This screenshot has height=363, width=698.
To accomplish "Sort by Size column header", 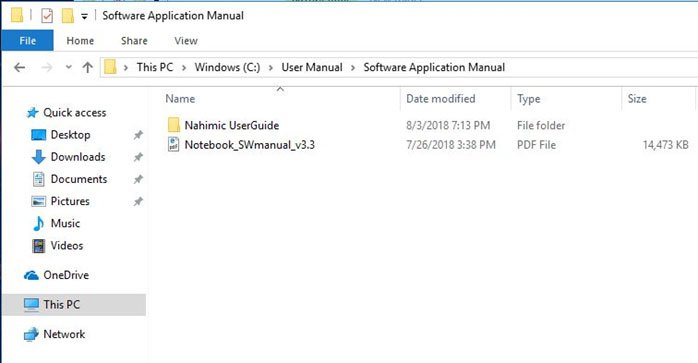I will (x=637, y=99).
